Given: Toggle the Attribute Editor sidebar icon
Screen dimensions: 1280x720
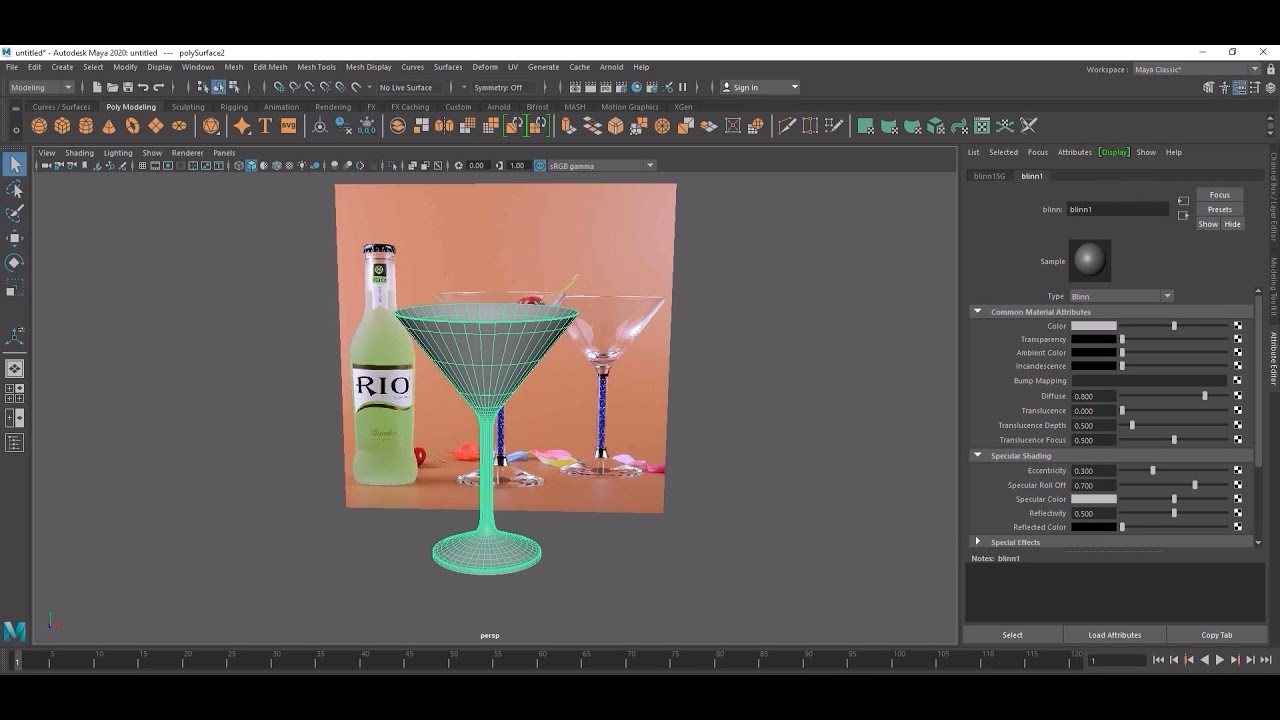Looking at the screenshot, I should pyautogui.click(x=1240, y=87).
